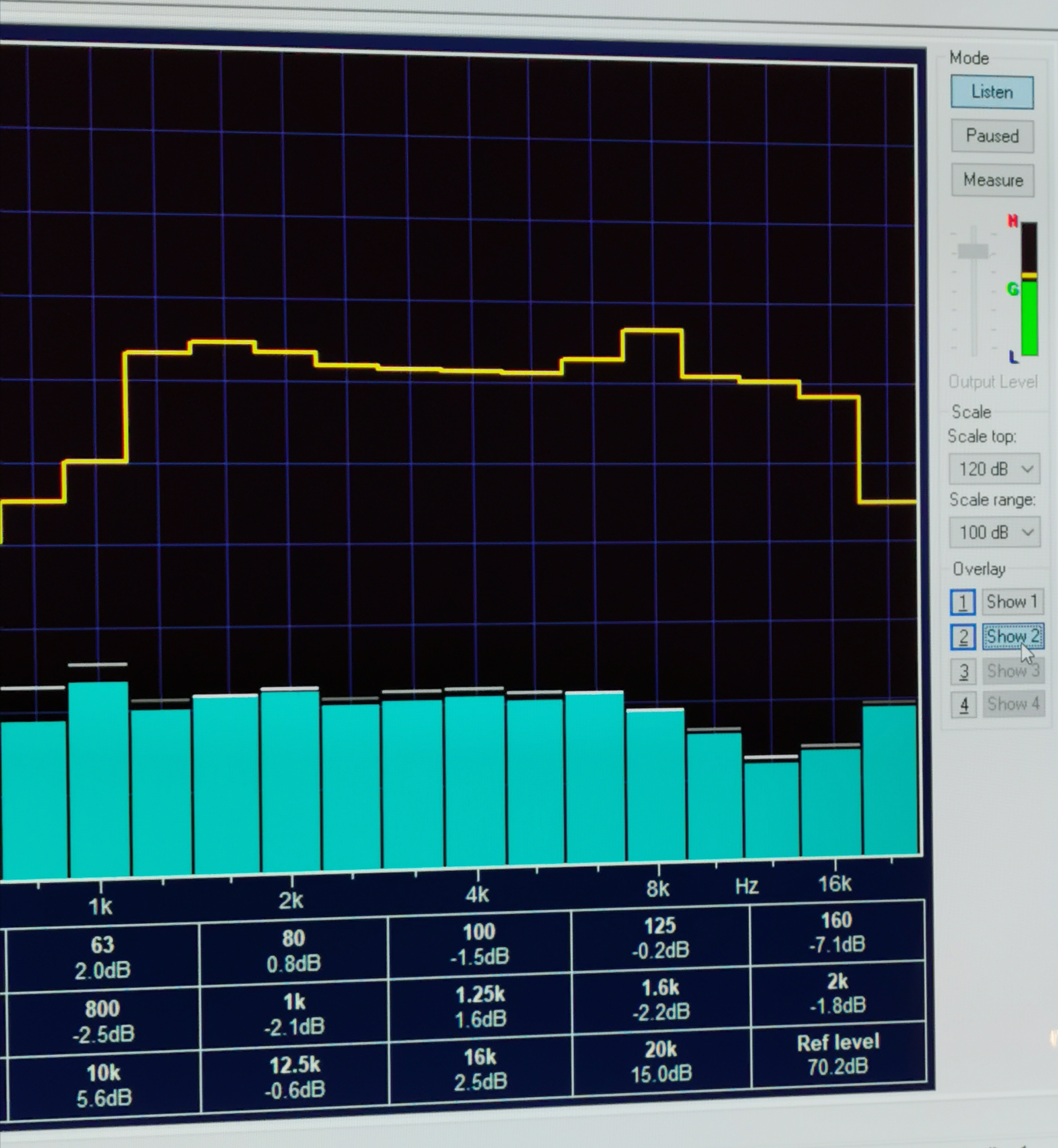Select Listen mode button
Viewport: 1058px width, 1148px height.
click(992, 92)
